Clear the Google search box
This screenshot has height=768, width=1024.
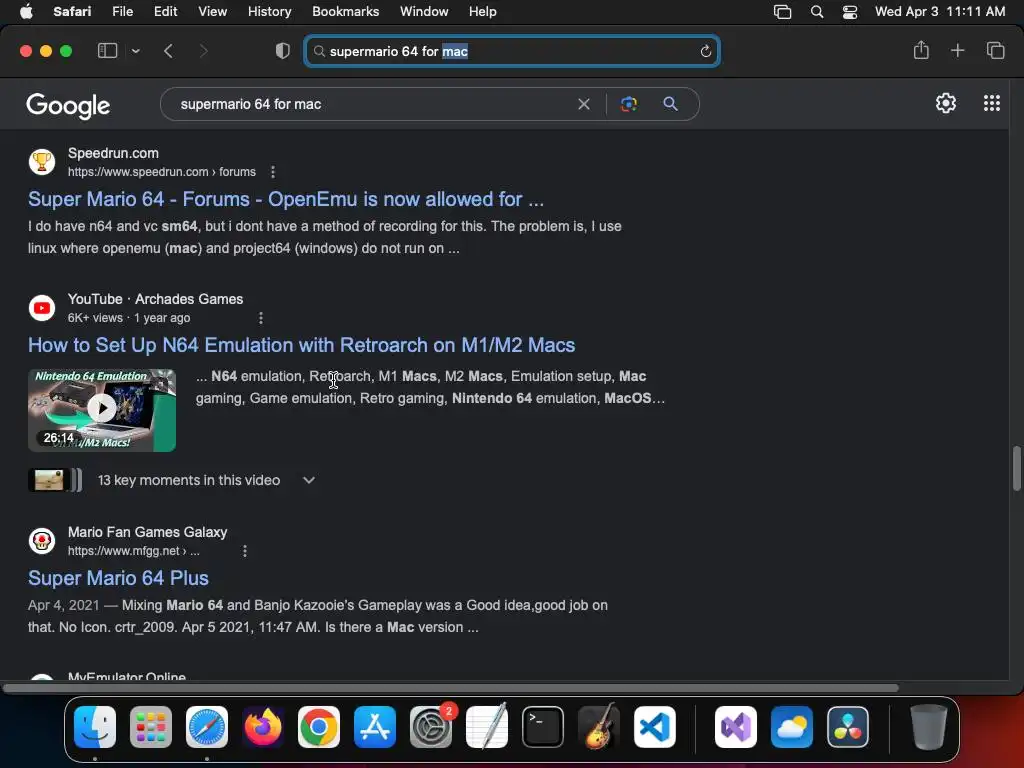pos(584,104)
